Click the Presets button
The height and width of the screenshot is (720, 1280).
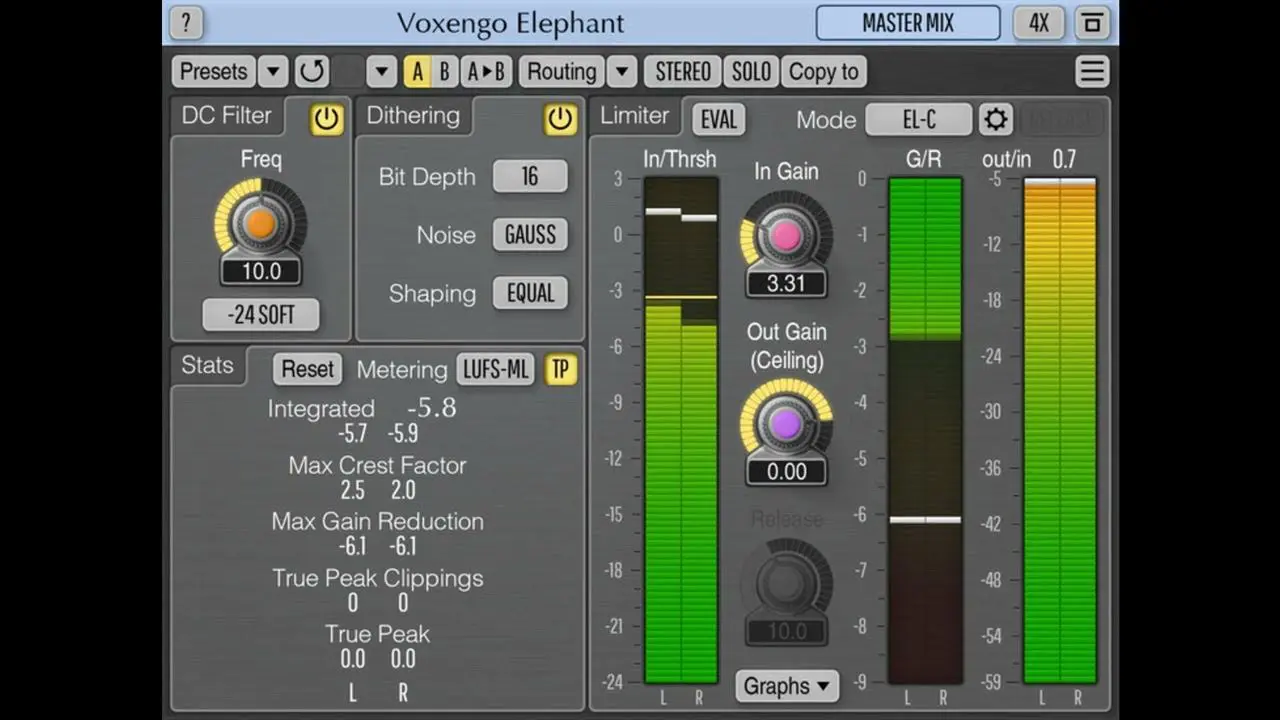(x=213, y=71)
